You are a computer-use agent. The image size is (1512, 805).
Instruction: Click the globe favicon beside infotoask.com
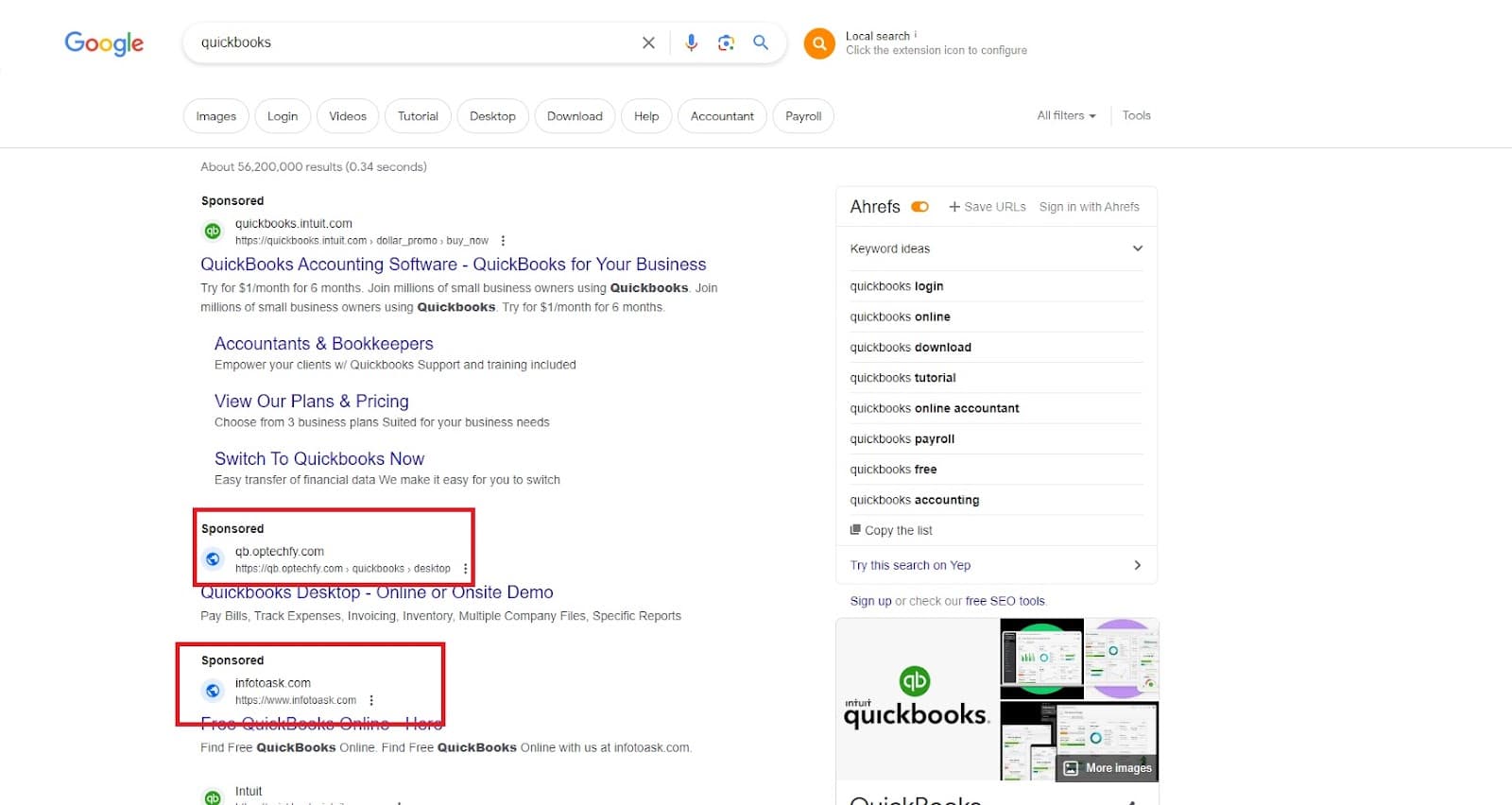(x=213, y=691)
